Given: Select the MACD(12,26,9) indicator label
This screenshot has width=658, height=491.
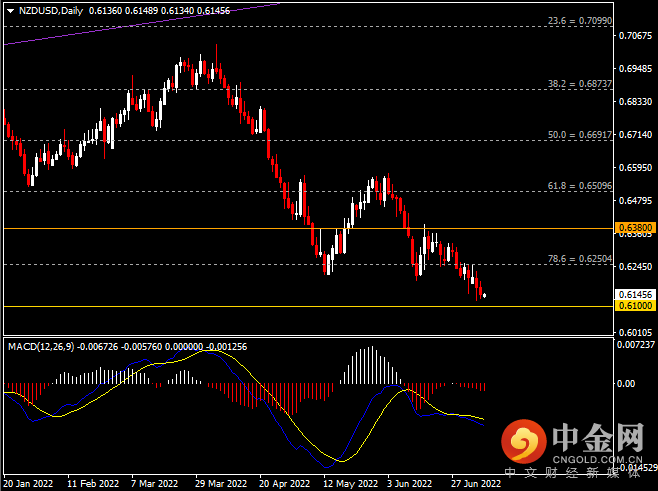Looking at the screenshot, I should click(41, 347).
